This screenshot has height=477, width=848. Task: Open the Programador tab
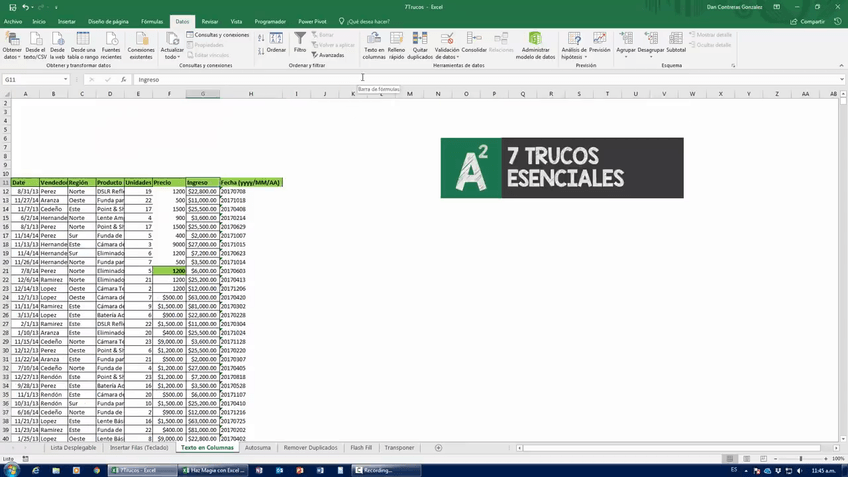click(x=270, y=22)
